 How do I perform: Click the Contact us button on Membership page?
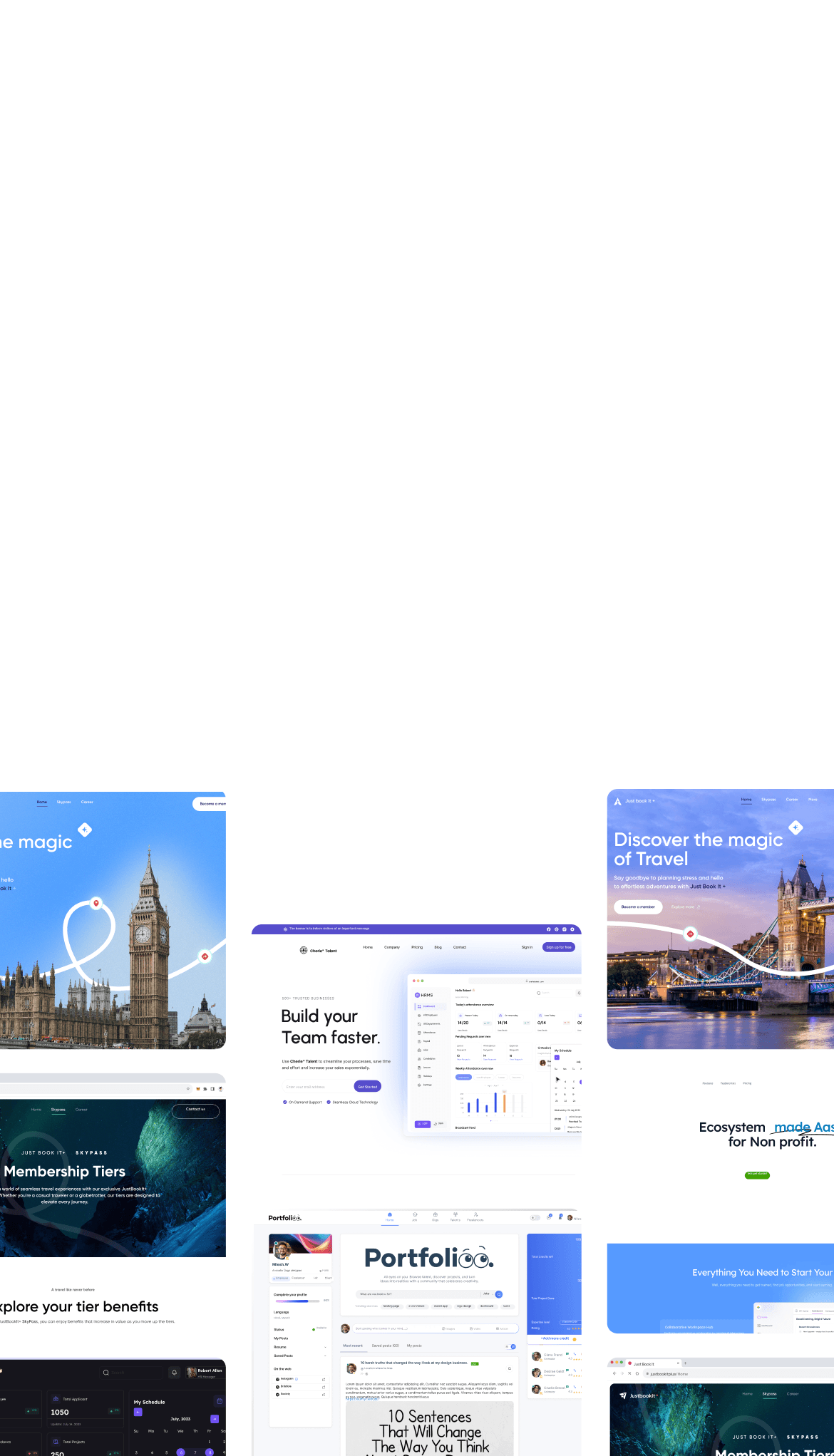[195, 1110]
